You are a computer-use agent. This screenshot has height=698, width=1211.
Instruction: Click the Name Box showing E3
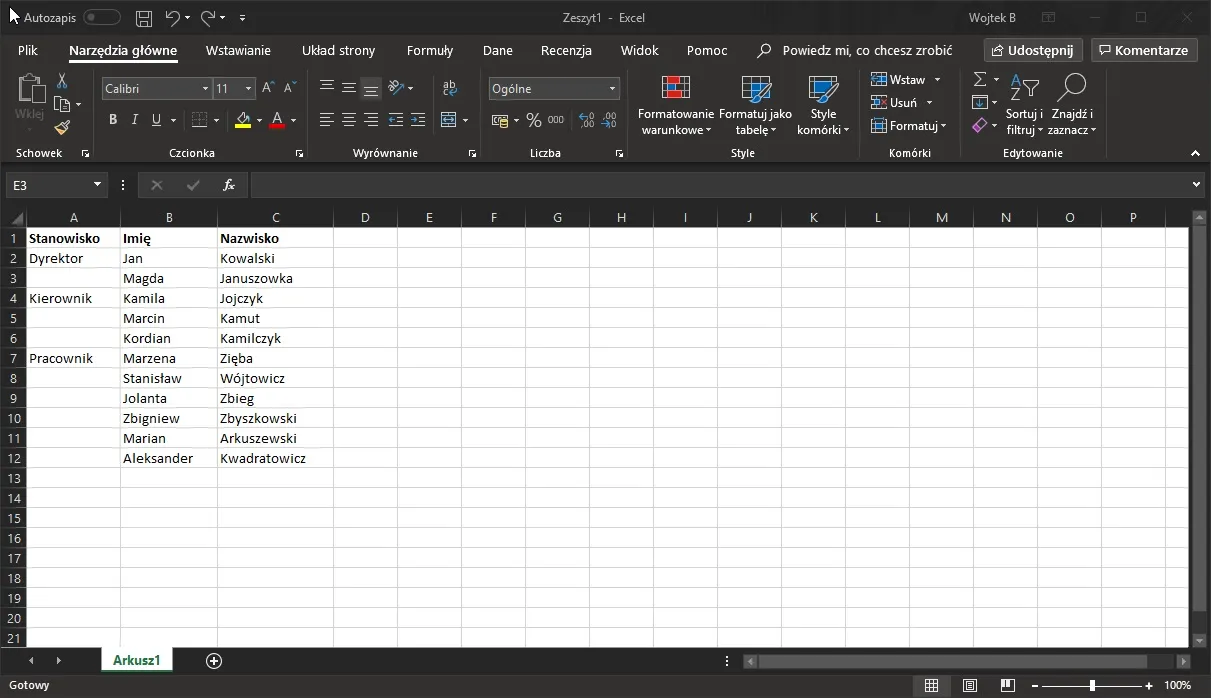(48, 185)
